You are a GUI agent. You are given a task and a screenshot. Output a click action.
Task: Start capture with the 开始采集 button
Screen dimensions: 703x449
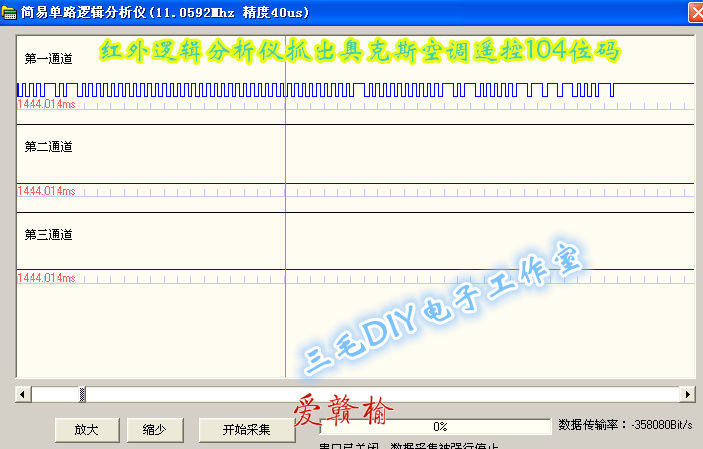(246, 429)
